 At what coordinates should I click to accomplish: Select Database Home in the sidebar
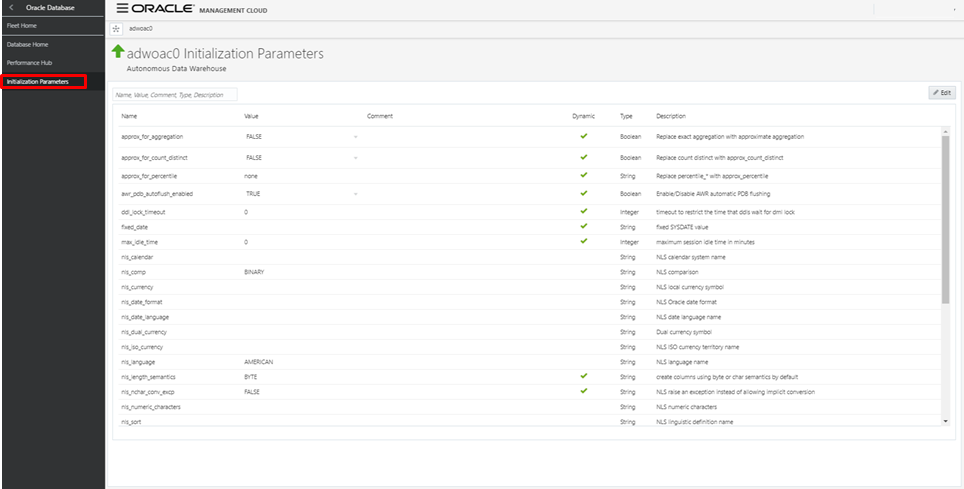coord(27,44)
